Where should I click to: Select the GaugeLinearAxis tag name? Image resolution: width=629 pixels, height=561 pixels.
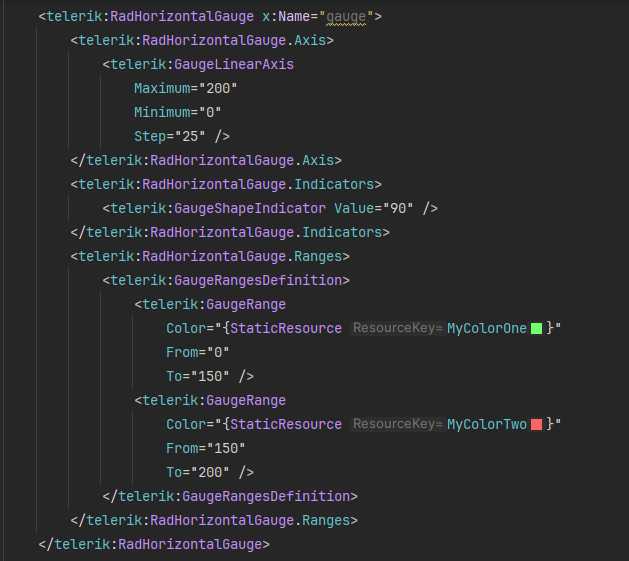point(234,65)
